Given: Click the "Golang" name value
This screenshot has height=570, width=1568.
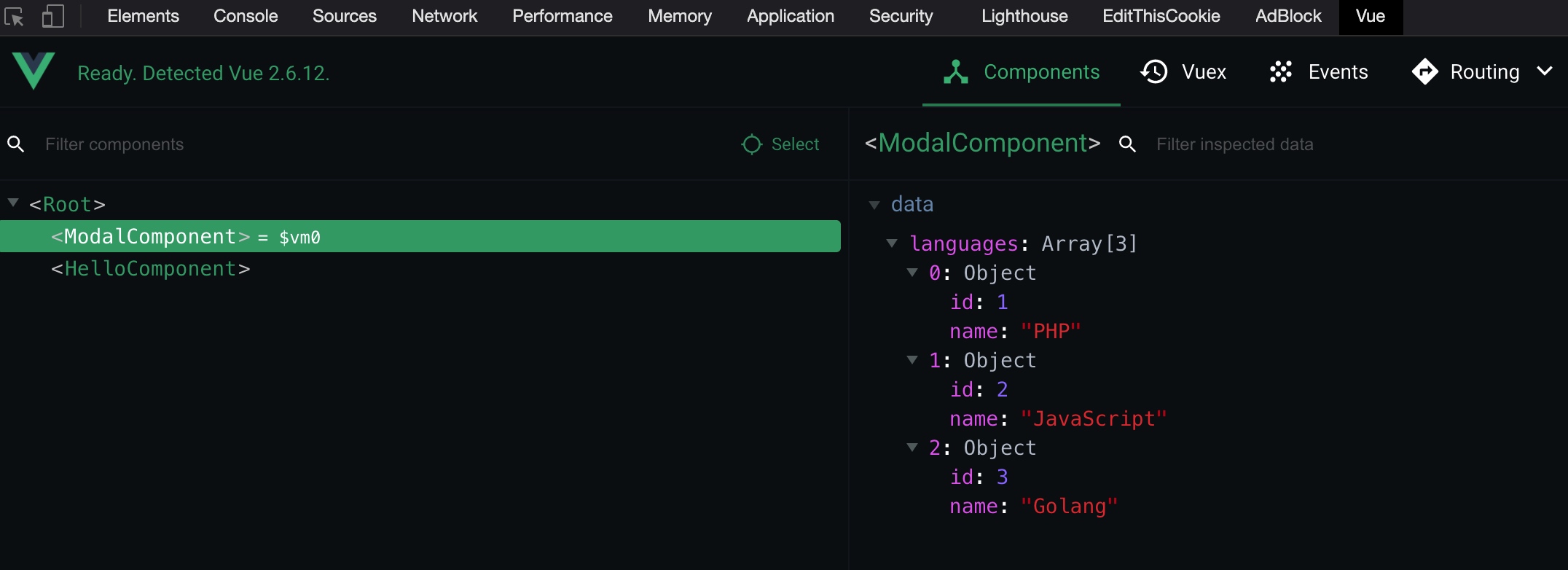Looking at the screenshot, I should pyautogui.click(x=1068, y=506).
